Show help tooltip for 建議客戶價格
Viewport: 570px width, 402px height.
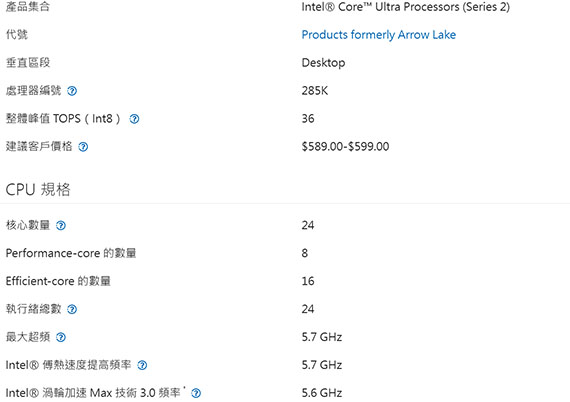(83, 147)
